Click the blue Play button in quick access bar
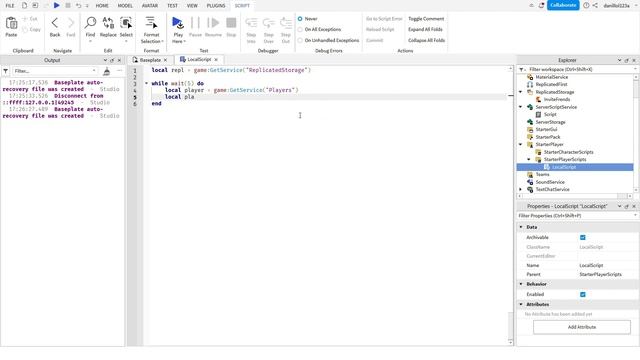640x360 pixels. (57, 5)
